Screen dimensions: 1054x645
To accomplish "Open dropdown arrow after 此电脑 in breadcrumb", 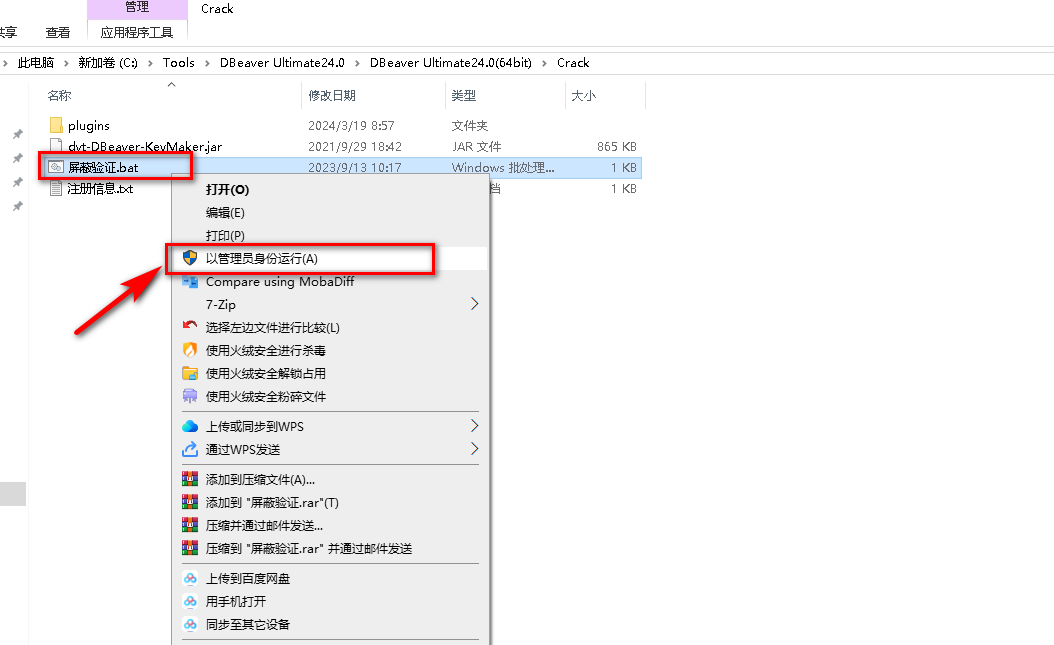I will pyautogui.click(x=66, y=63).
